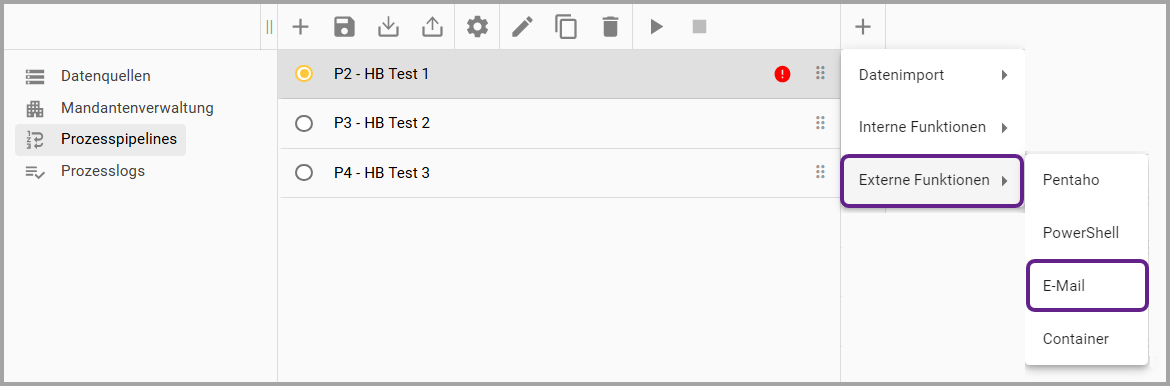Image resolution: width=1170 pixels, height=386 pixels.
Task: Expand the Interne Funktionen submenu
Action: coord(933,128)
